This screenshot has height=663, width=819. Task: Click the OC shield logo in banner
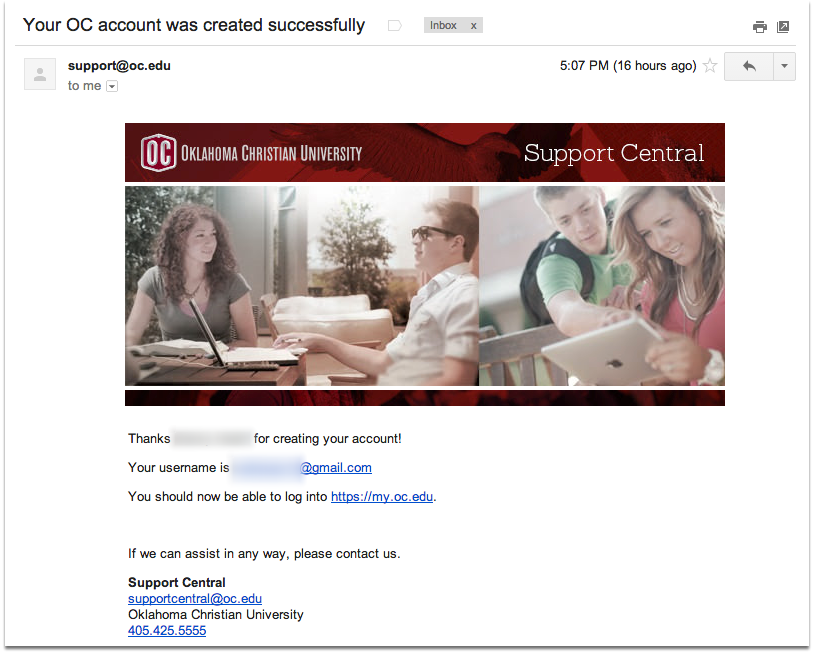[x=158, y=153]
